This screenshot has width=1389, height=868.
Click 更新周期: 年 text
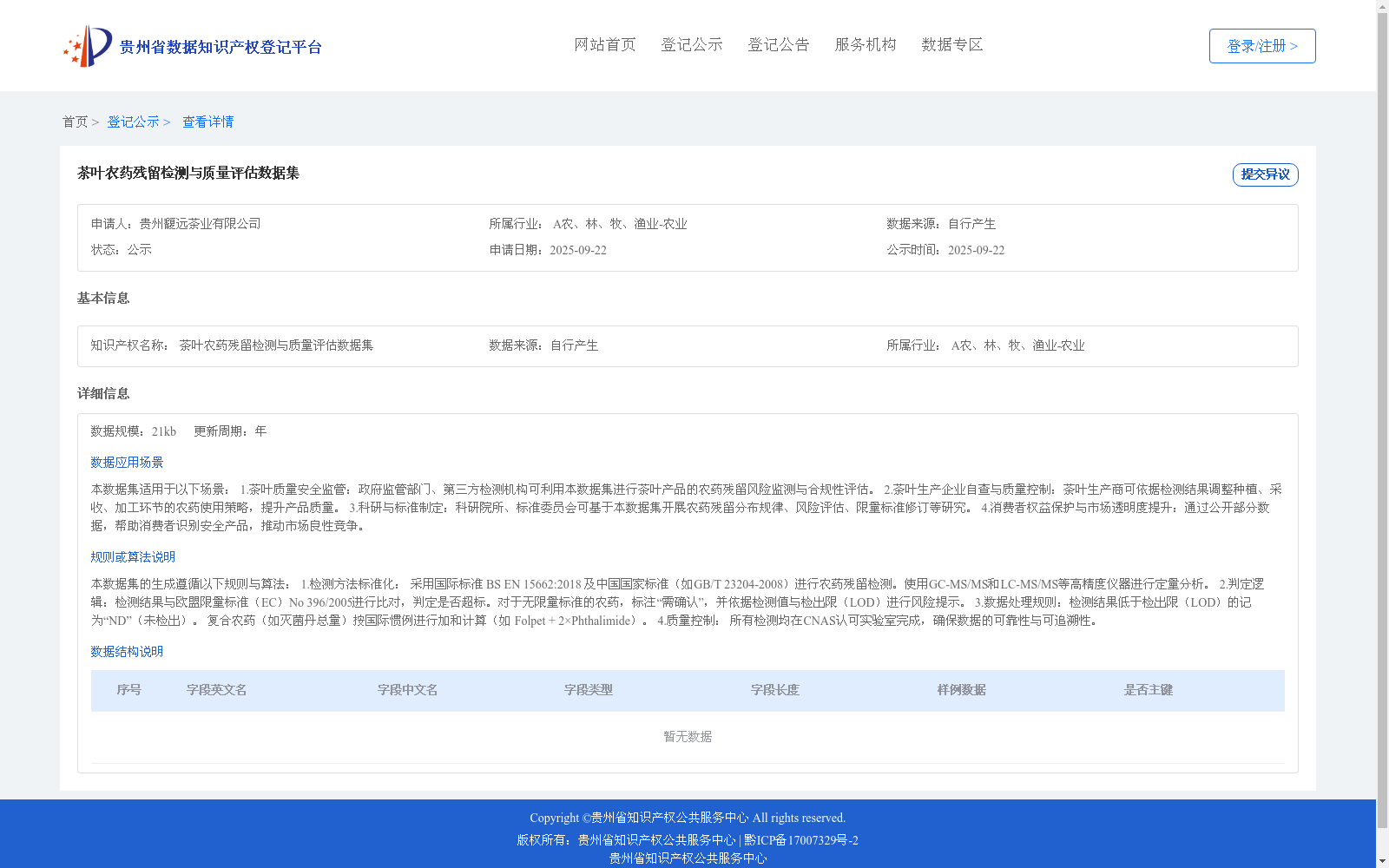(230, 431)
